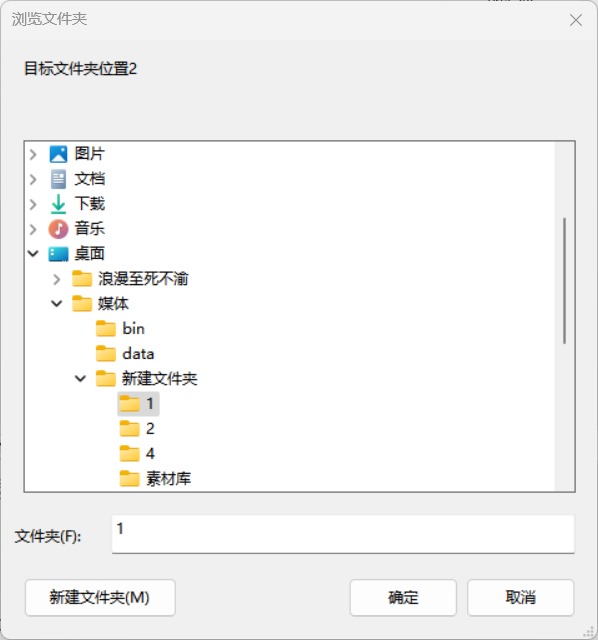598x640 pixels.
Task: Select folder named 4
Action: click(138, 453)
